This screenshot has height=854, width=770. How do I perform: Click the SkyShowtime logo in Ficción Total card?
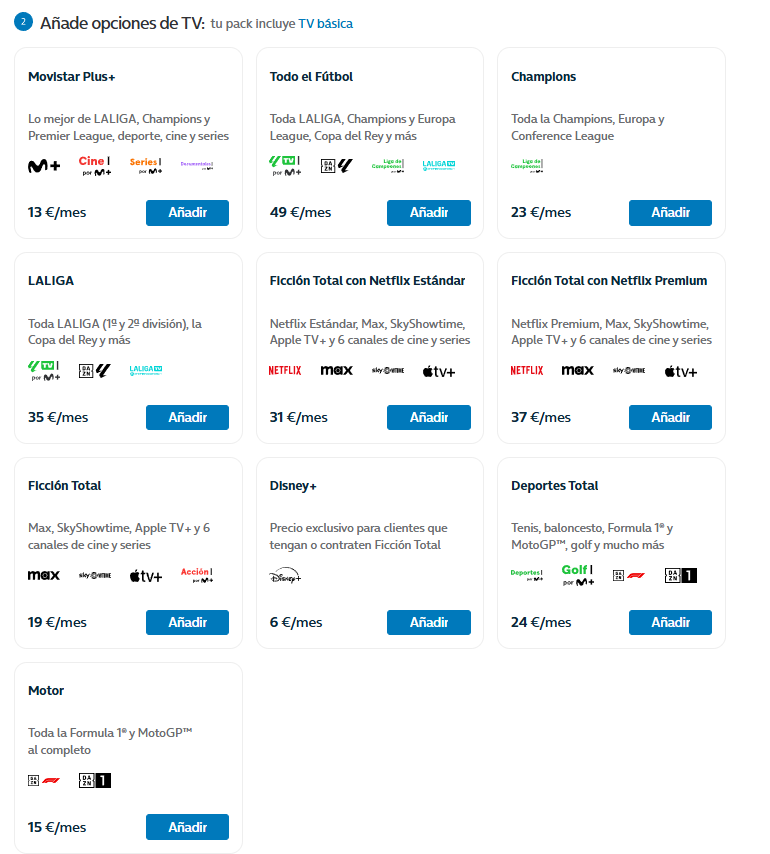(95, 576)
